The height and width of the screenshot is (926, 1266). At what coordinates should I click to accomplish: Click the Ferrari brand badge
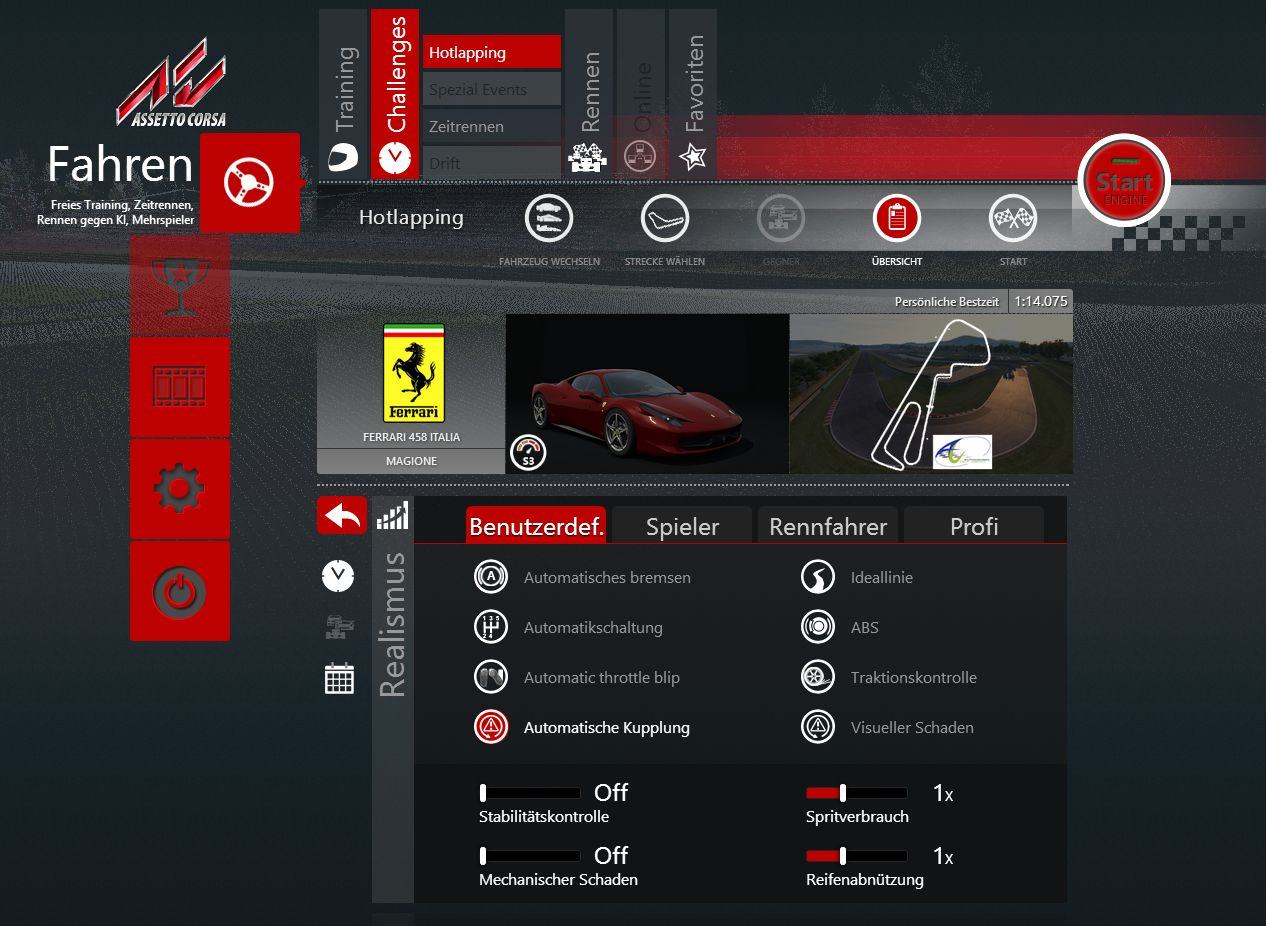pyautogui.click(x=413, y=372)
